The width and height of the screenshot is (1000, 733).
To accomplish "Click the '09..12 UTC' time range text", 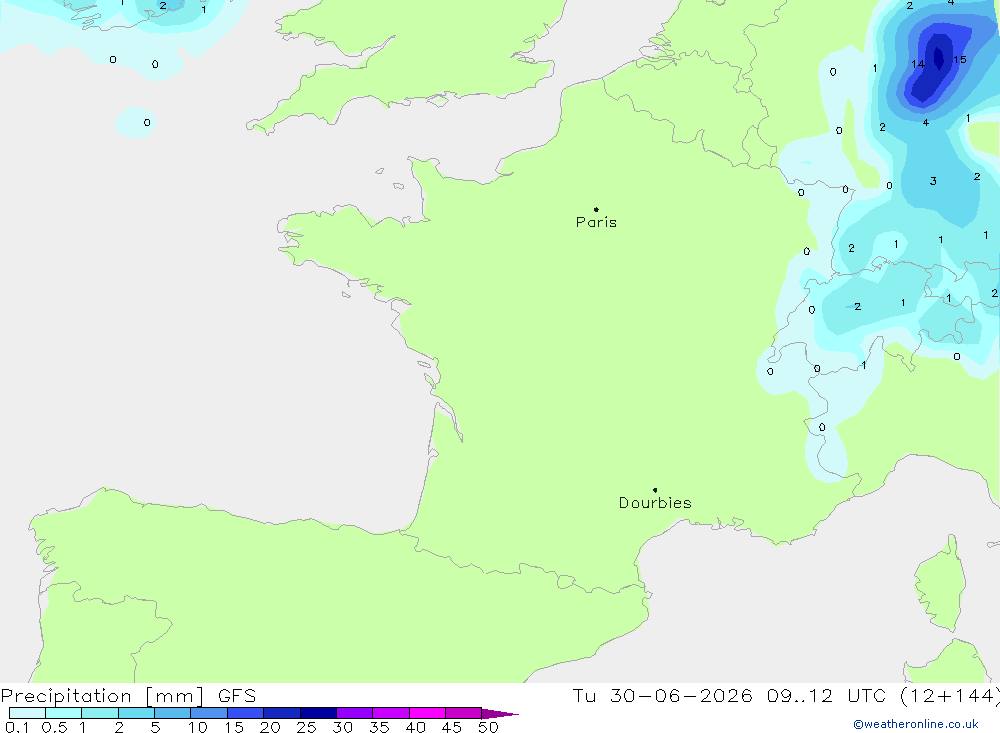I will [x=826, y=695].
